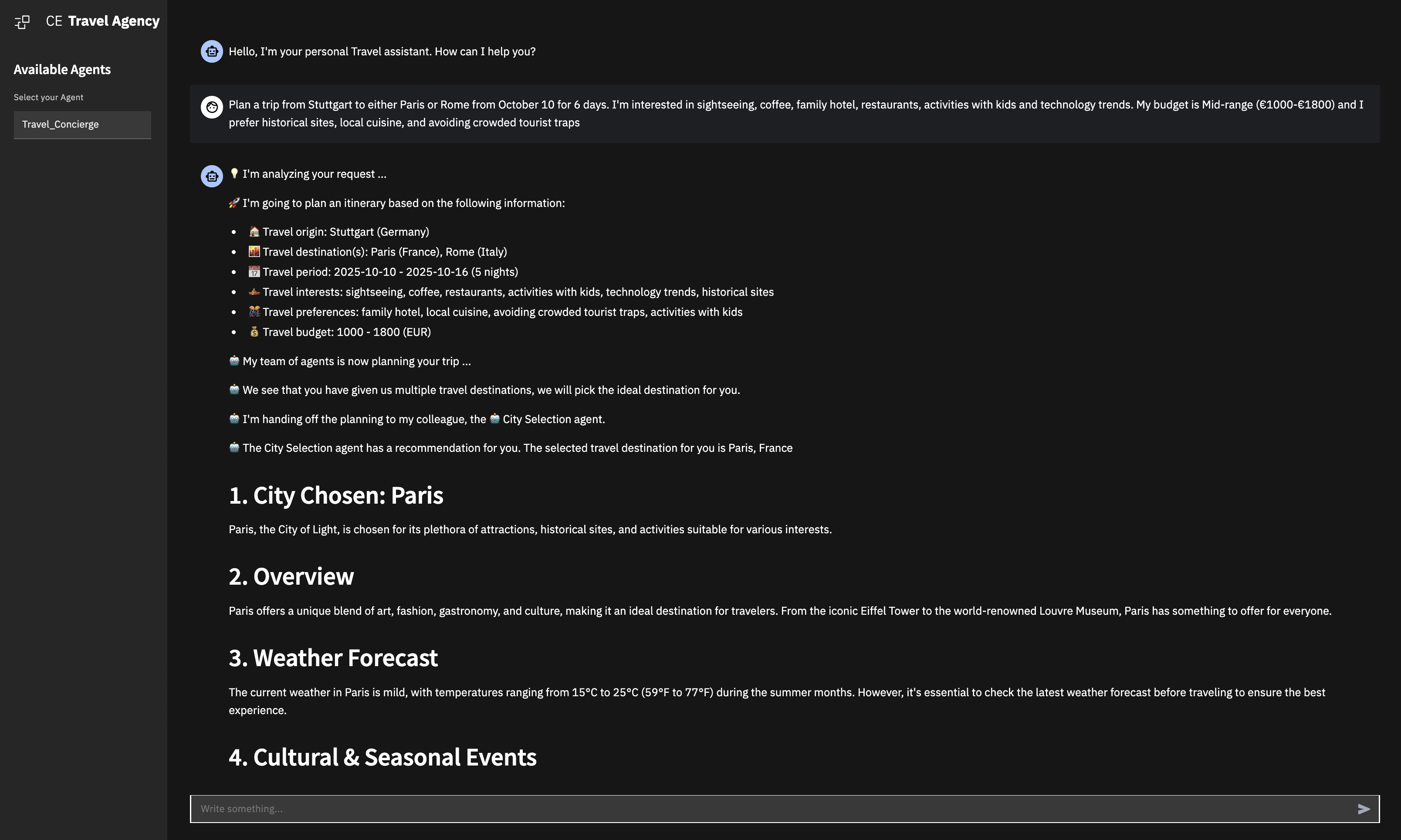The height and width of the screenshot is (840, 1401).
Task: Click the money bag emoji beside Travel budget
Action: [x=254, y=332]
